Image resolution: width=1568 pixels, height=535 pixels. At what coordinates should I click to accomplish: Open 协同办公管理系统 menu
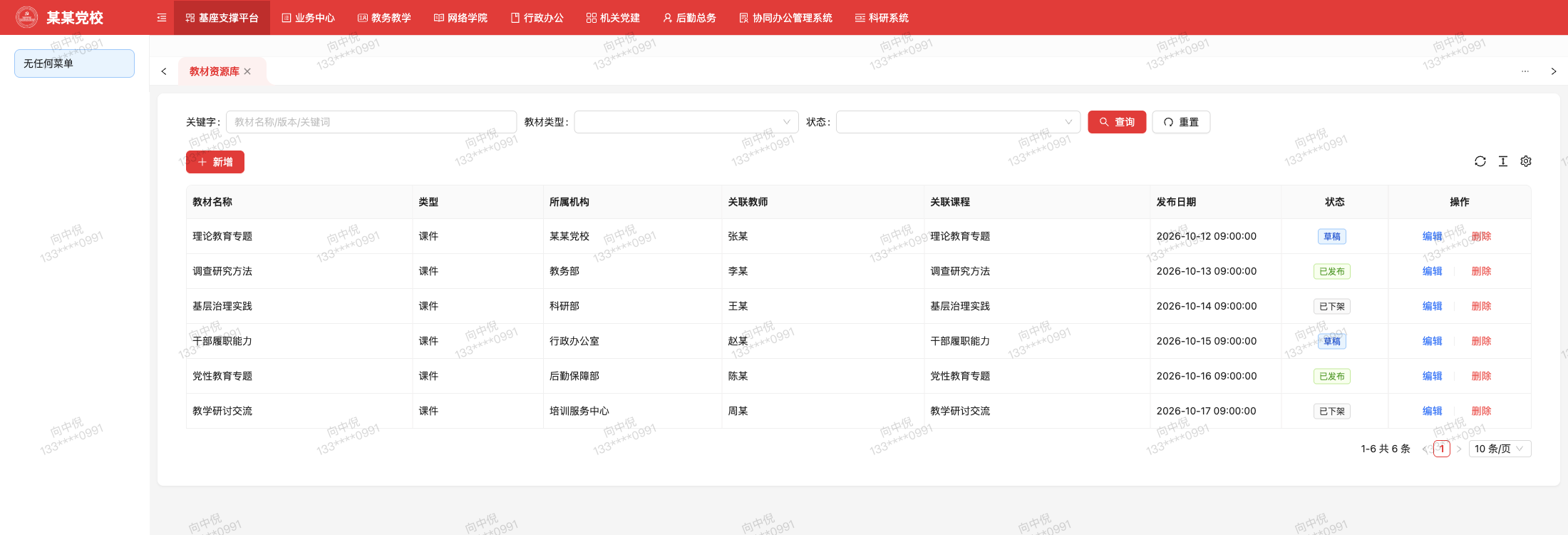[785, 18]
